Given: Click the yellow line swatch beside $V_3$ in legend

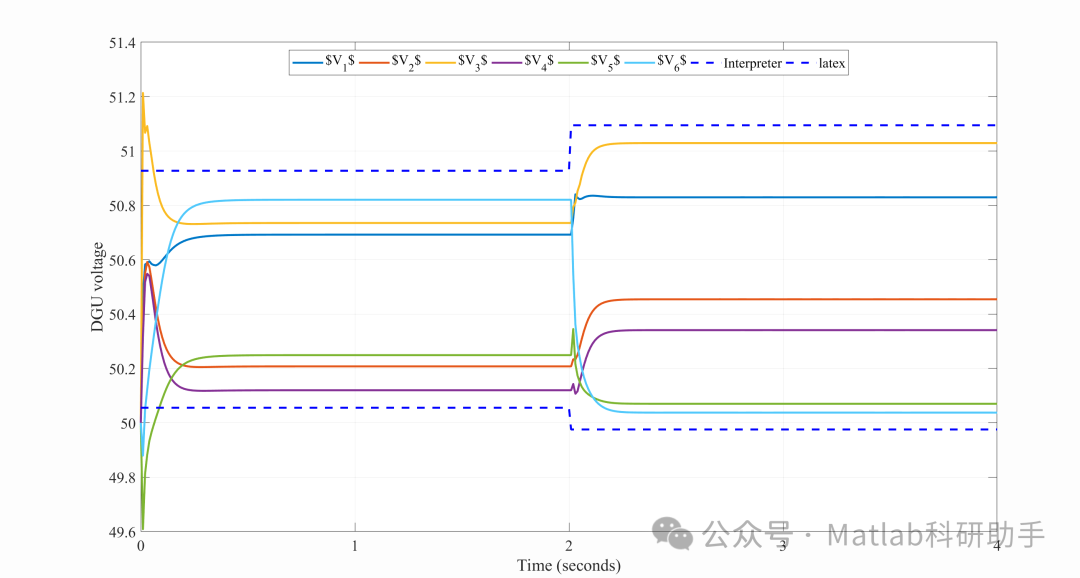Looking at the screenshot, I should tap(440, 63).
